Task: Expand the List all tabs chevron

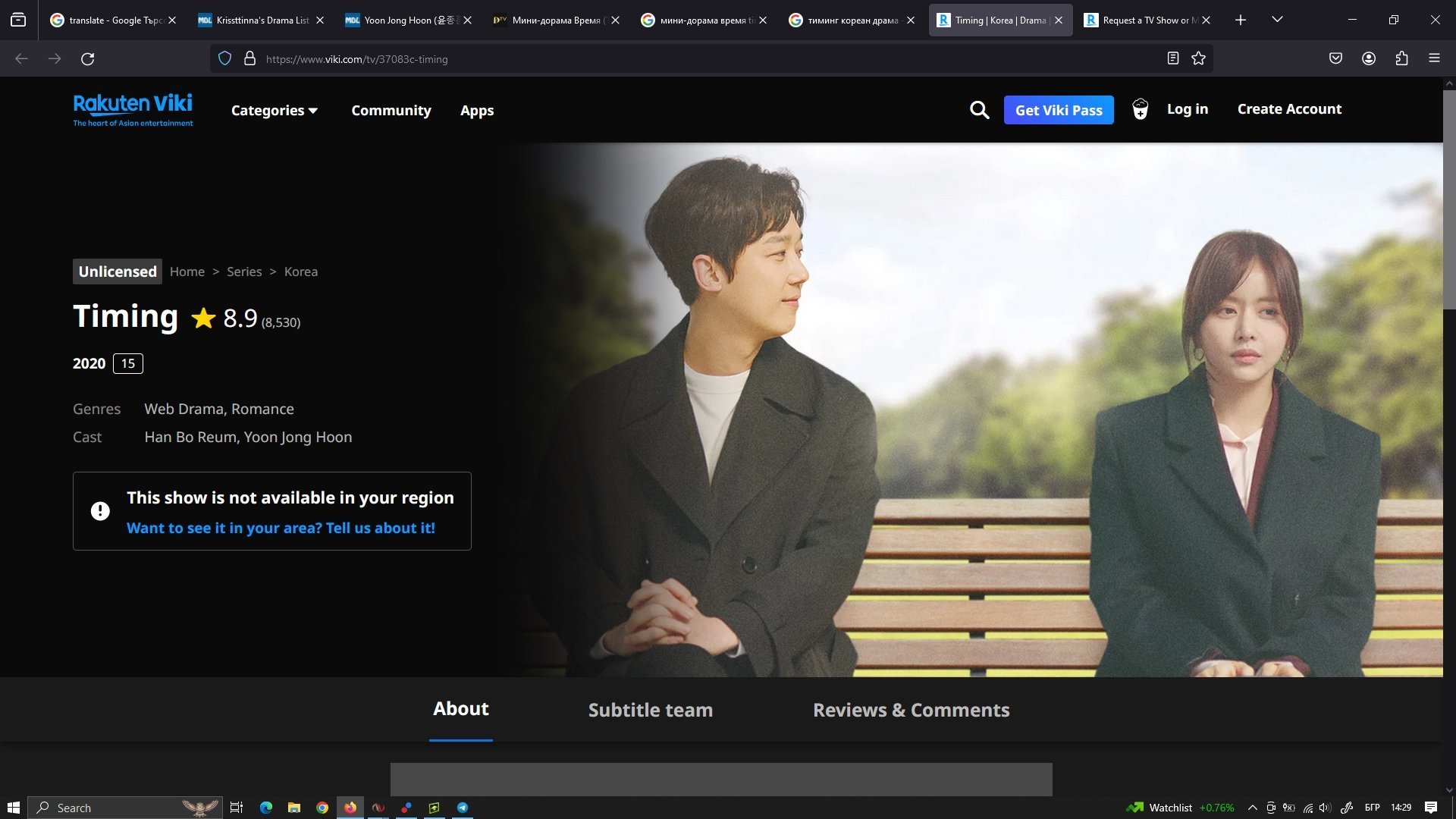Action: (x=1277, y=20)
